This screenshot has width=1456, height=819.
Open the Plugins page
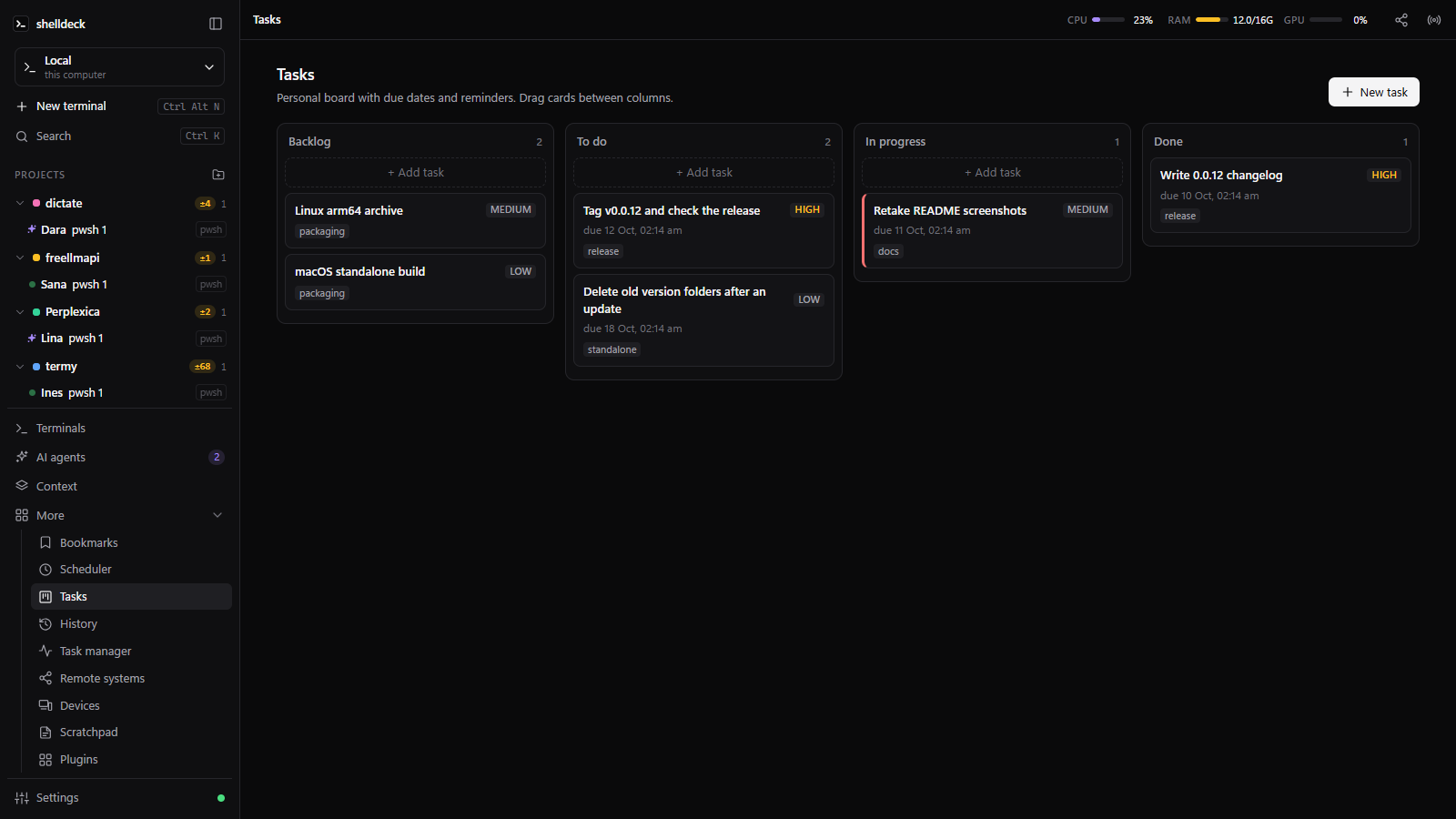click(x=131, y=760)
